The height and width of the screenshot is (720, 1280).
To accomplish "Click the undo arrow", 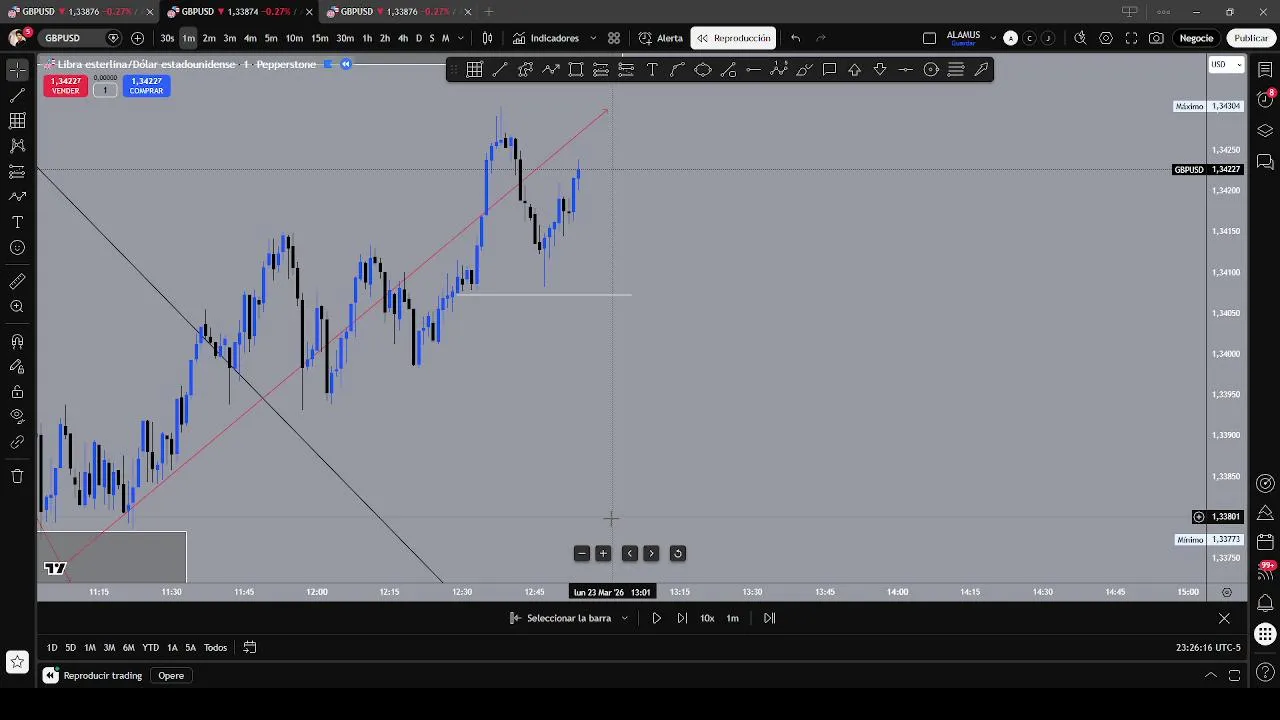I will coord(796,38).
